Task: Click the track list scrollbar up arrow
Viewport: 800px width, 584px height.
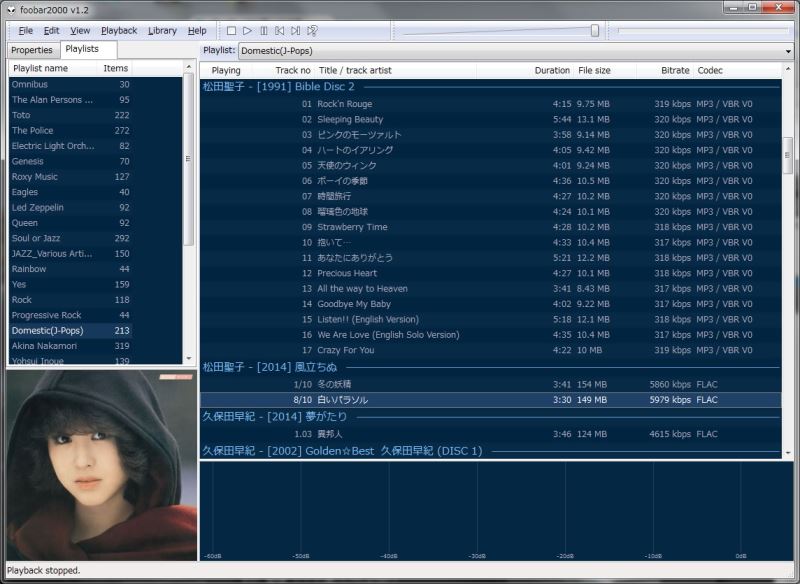Action: (788, 68)
